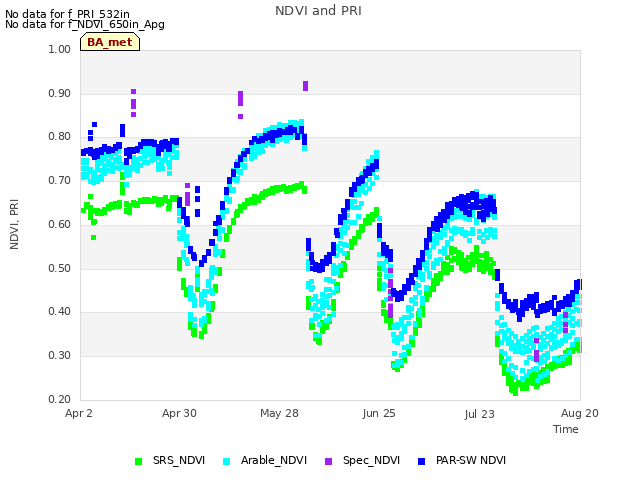Click the May 28 x-axis tick label

point(279,413)
